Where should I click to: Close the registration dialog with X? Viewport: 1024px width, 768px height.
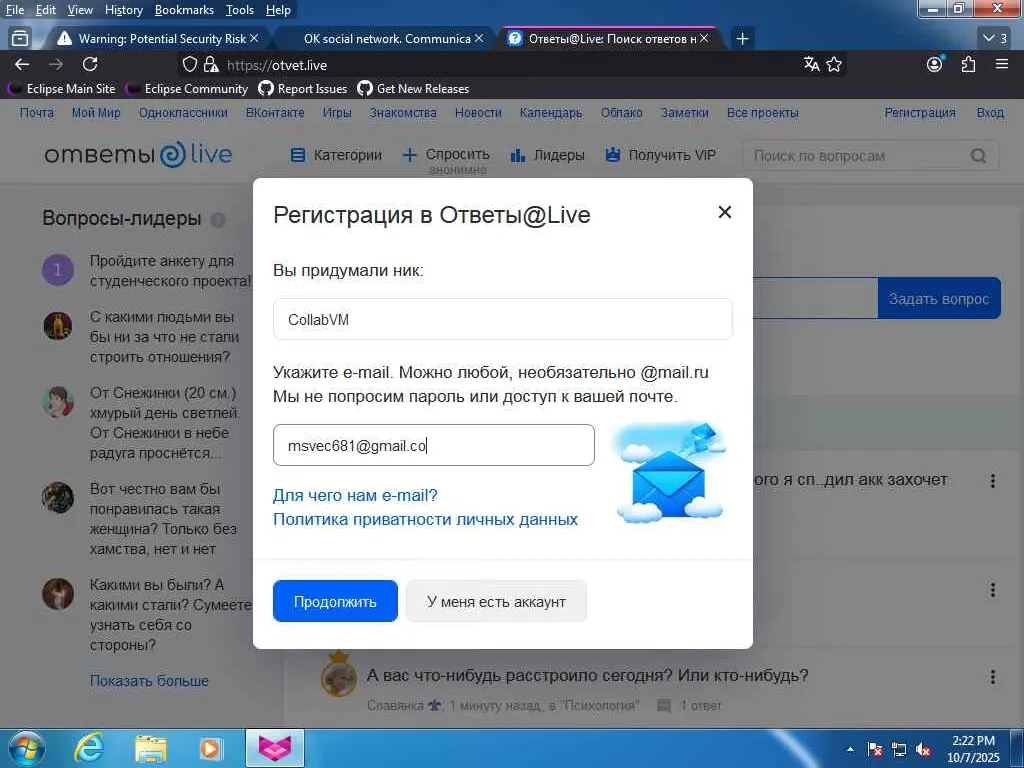(x=724, y=212)
